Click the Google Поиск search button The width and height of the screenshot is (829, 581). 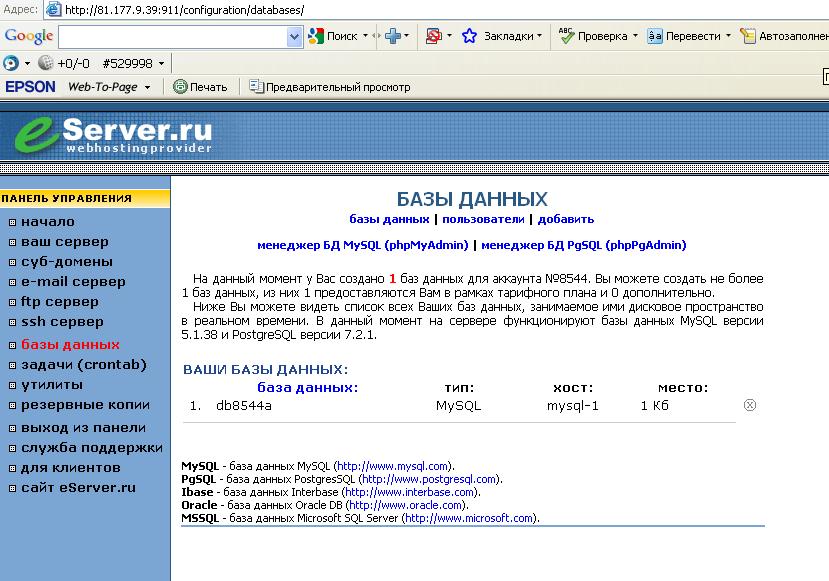coord(333,36)
